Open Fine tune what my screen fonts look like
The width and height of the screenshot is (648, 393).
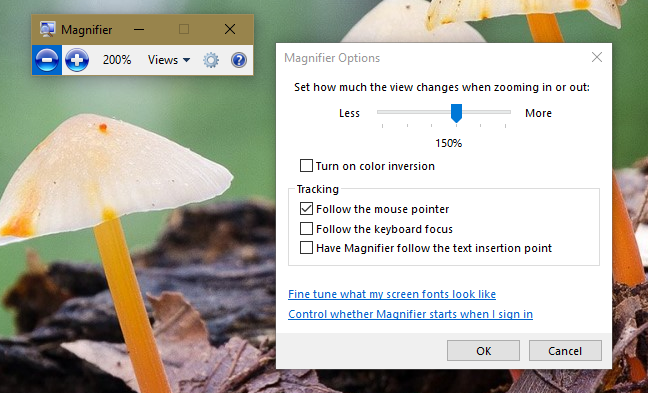pos(392,294)
